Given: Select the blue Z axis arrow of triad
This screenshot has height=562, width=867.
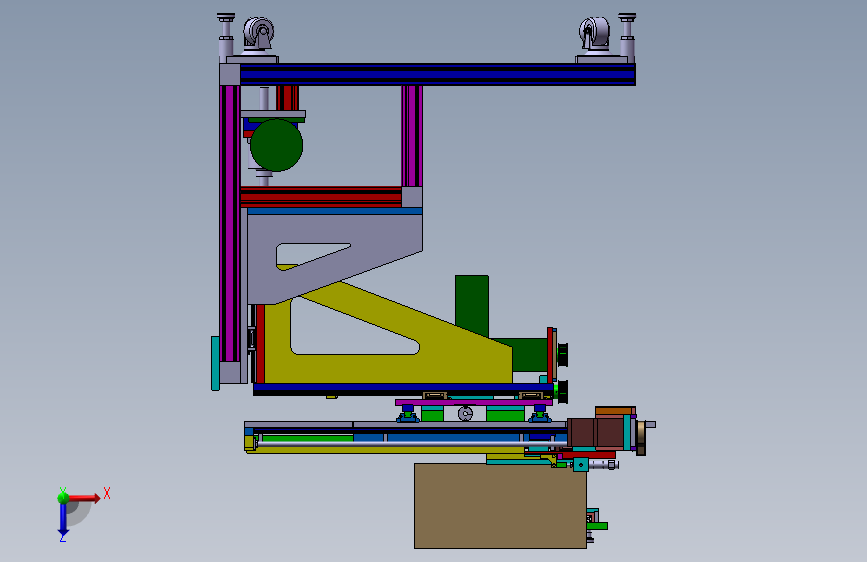Looking at the screenshot, I should pyautogui.click(x=63, y=518).
